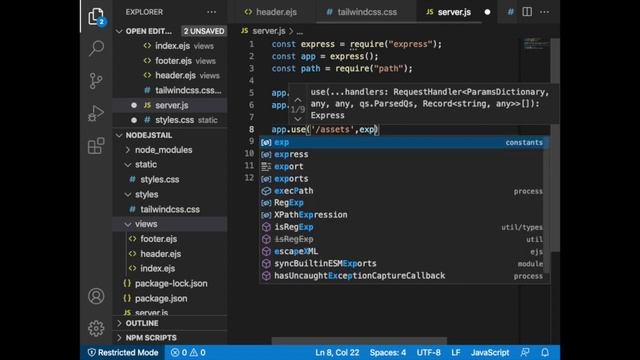Screen dimensions: 640x360
Task: Open Run and Debug view
Action: click(96, 113)
